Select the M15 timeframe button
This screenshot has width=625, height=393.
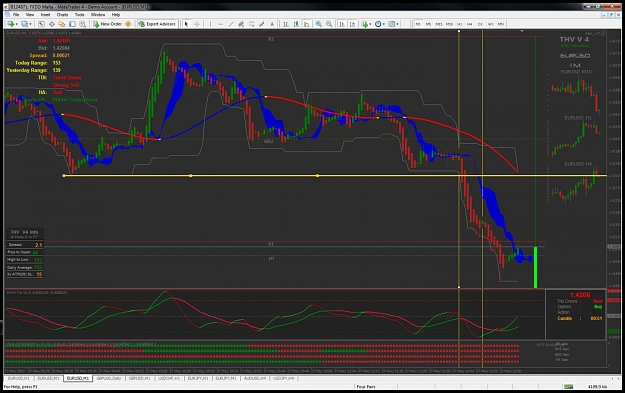coord(439,24)
